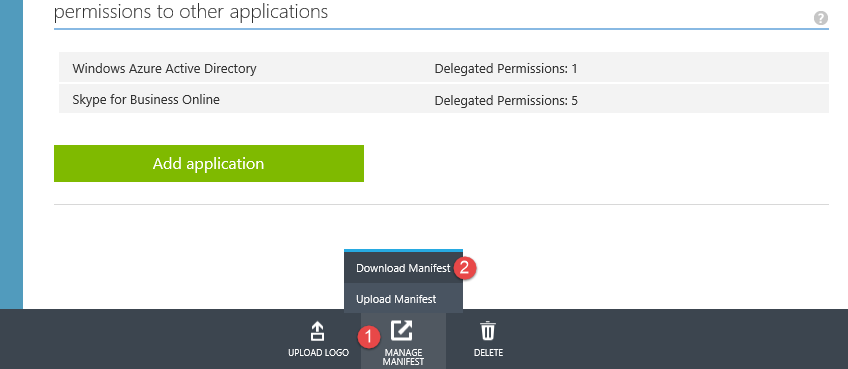This screenshot has height=369, width=848.
Task: Open the Delegated Permissions: 5 dropdown
Action: tap(506, 100)
